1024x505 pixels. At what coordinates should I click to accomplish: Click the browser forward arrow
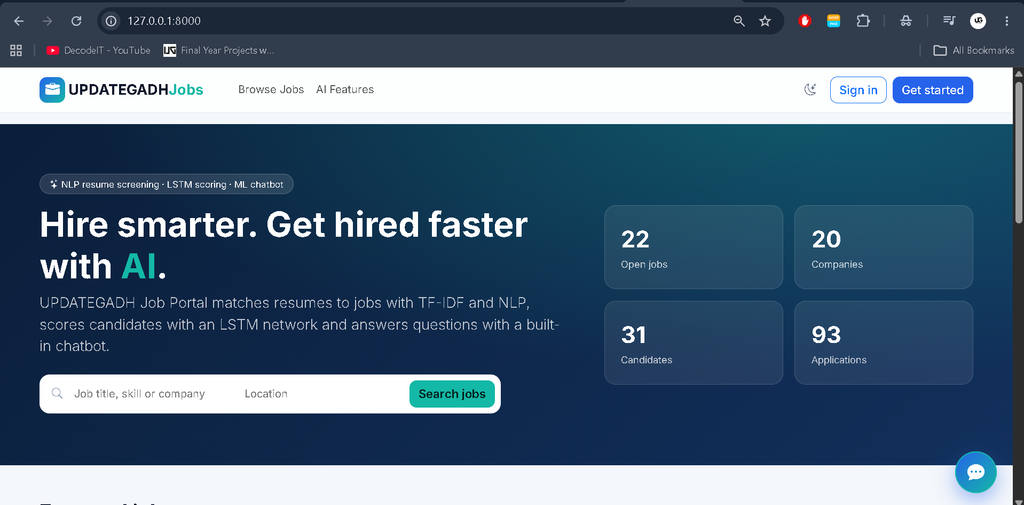[47, 21]
